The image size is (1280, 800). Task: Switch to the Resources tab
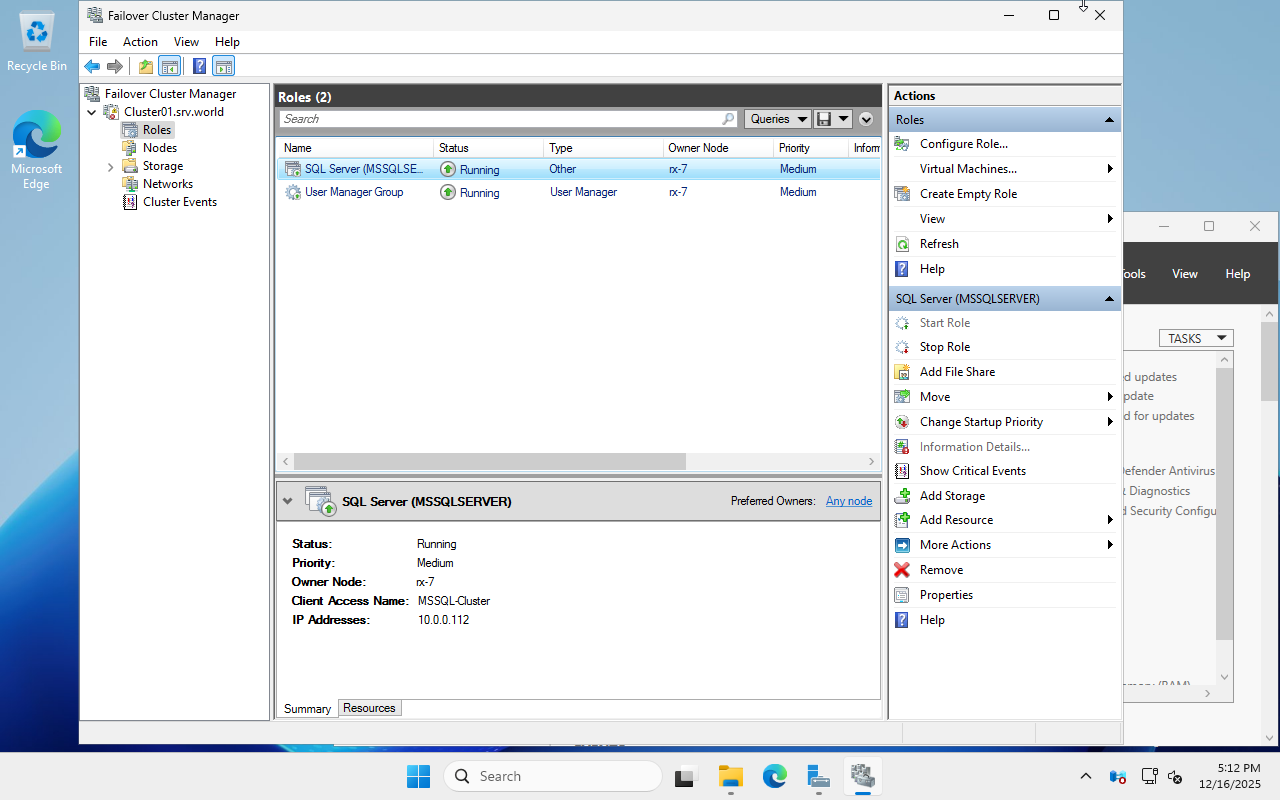369,708
